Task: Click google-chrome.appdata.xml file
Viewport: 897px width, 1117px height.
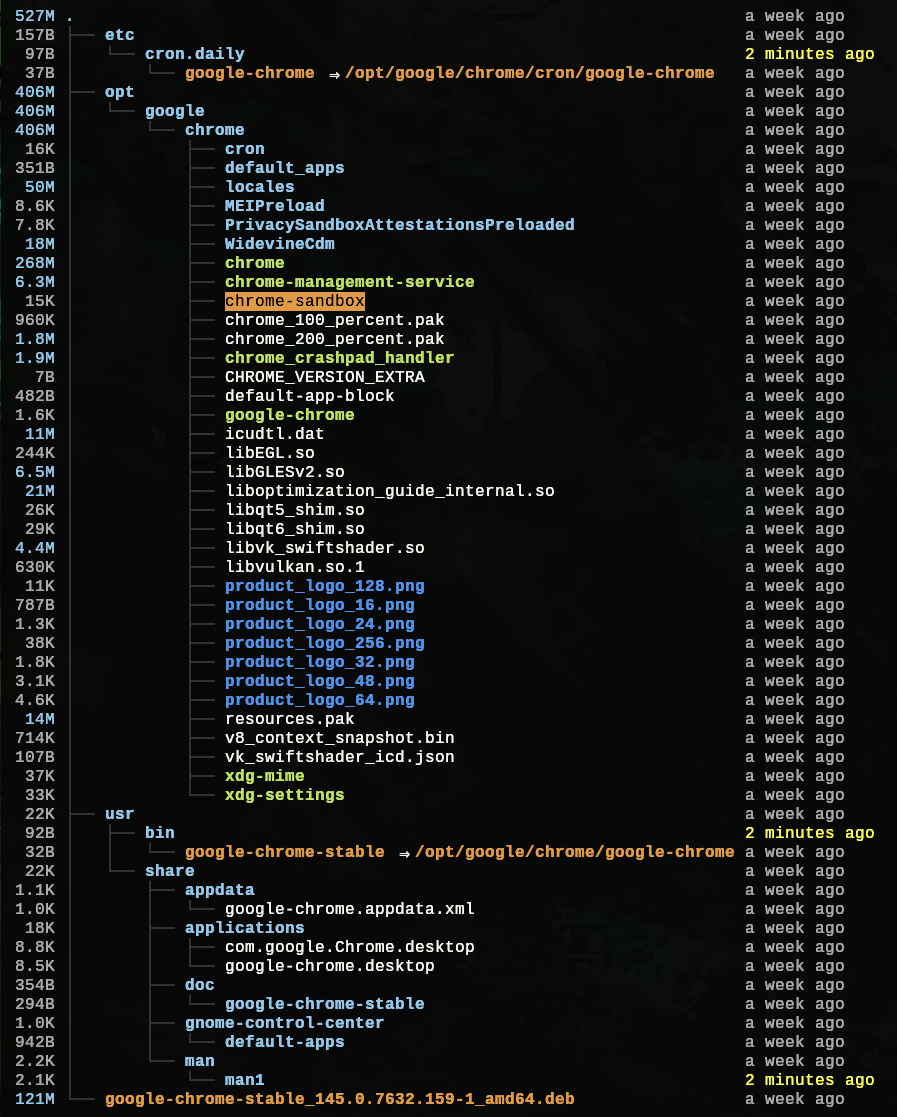Action: [x=349, y=909]
